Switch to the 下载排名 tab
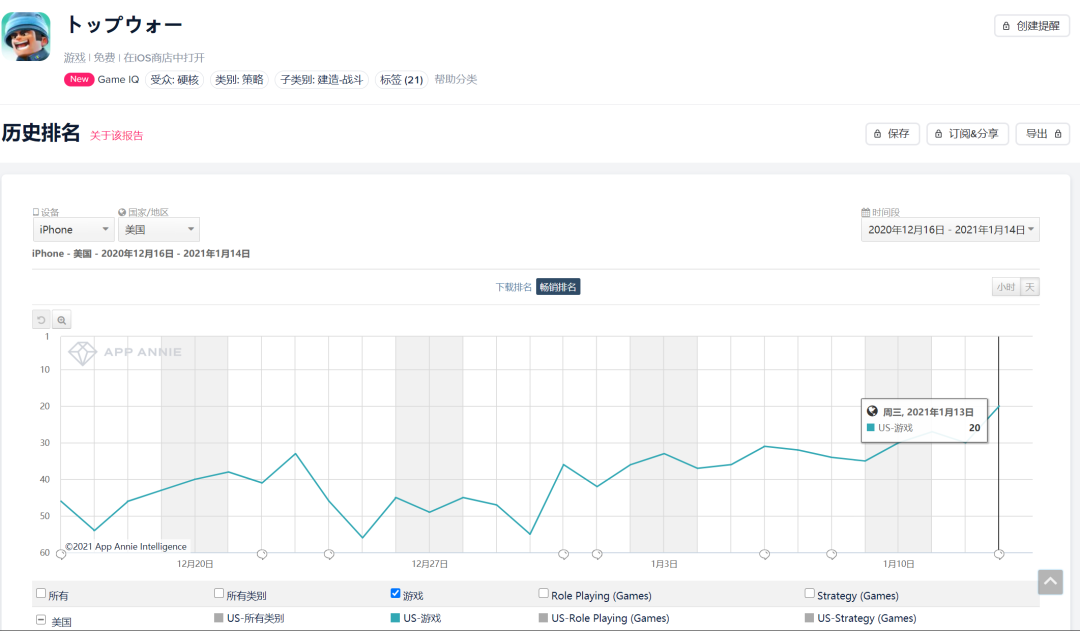 click(x=513, y=287)
